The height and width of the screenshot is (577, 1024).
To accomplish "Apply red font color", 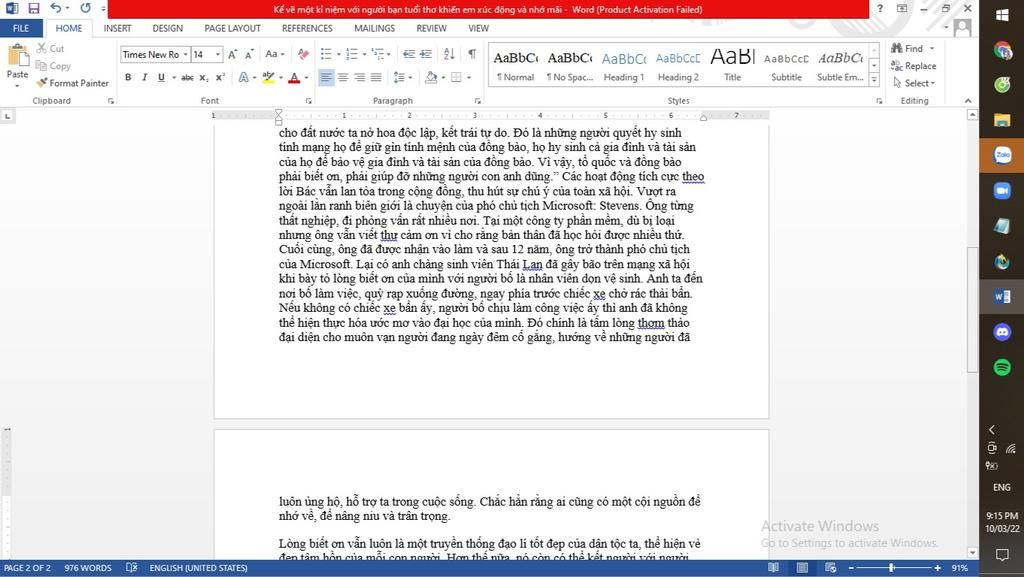I will tap(295, 77).
